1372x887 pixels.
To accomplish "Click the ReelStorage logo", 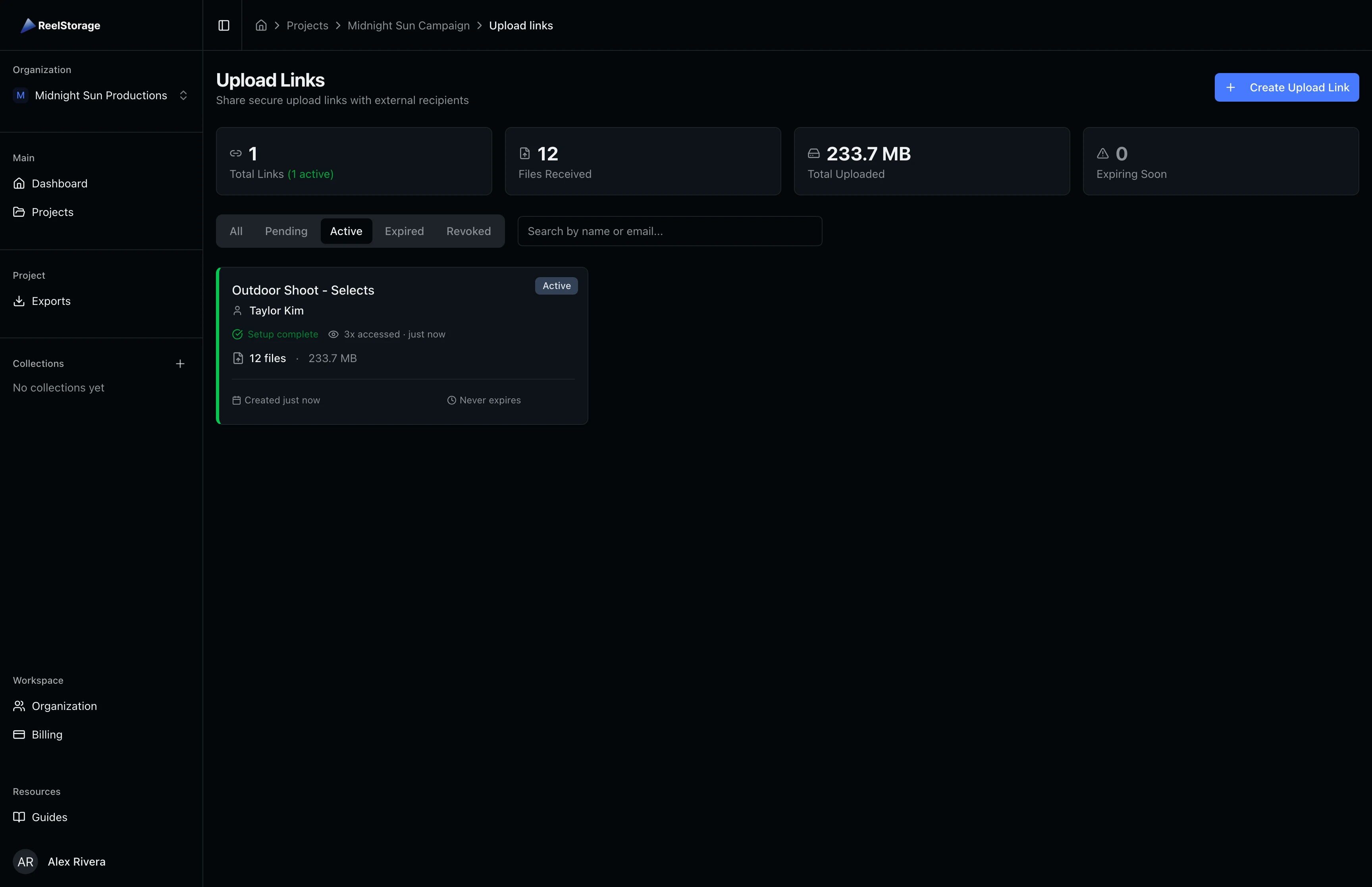I will 61,25.
